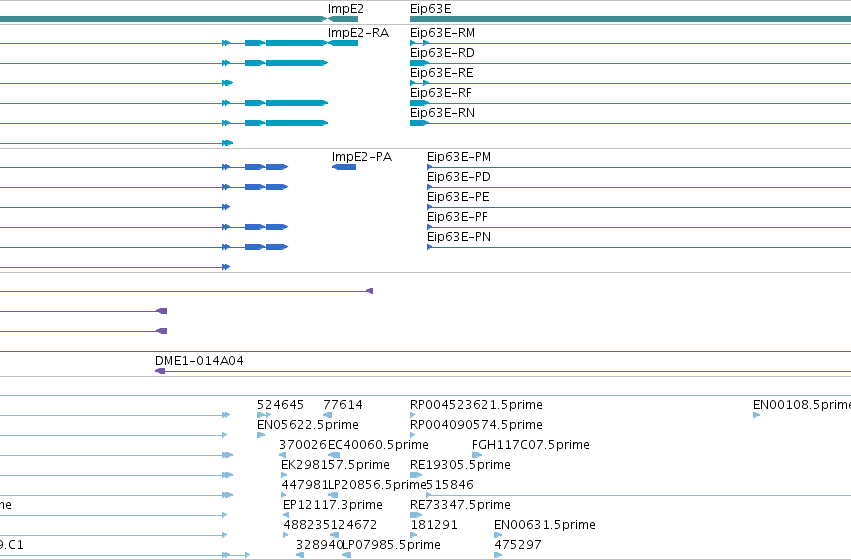Click the FGH117C07.5prime feature glyph
Image resolution: width=851 pixels, height=560 pixels.
(477, 455)
